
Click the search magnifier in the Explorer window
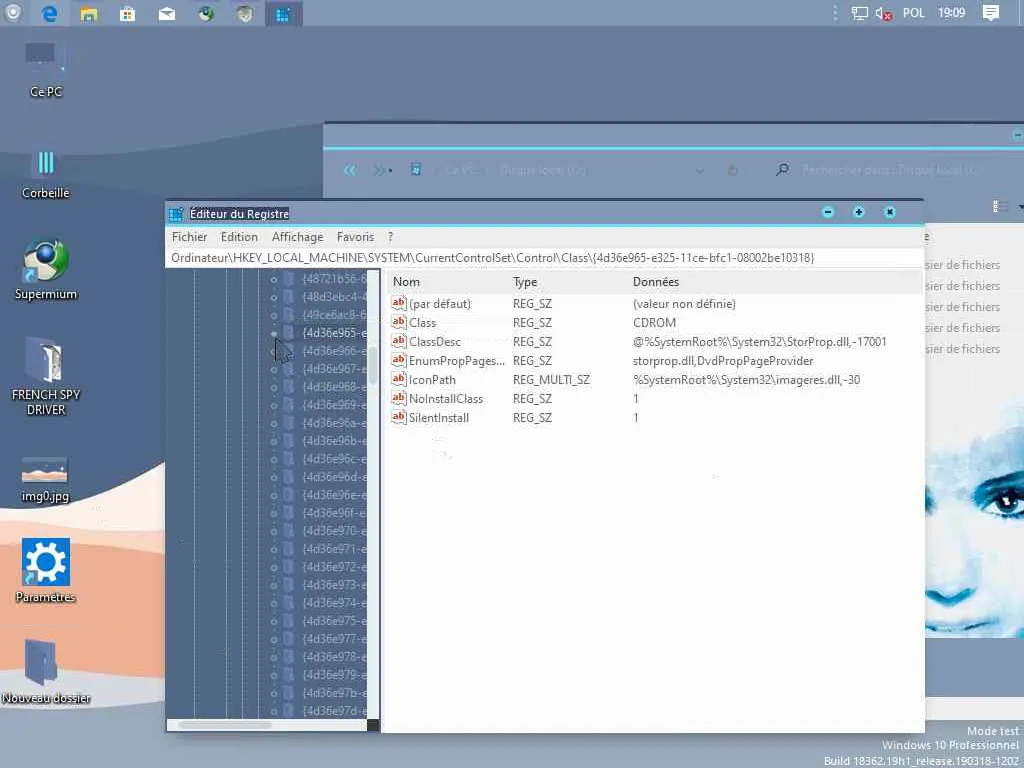[x=782, y=170]
